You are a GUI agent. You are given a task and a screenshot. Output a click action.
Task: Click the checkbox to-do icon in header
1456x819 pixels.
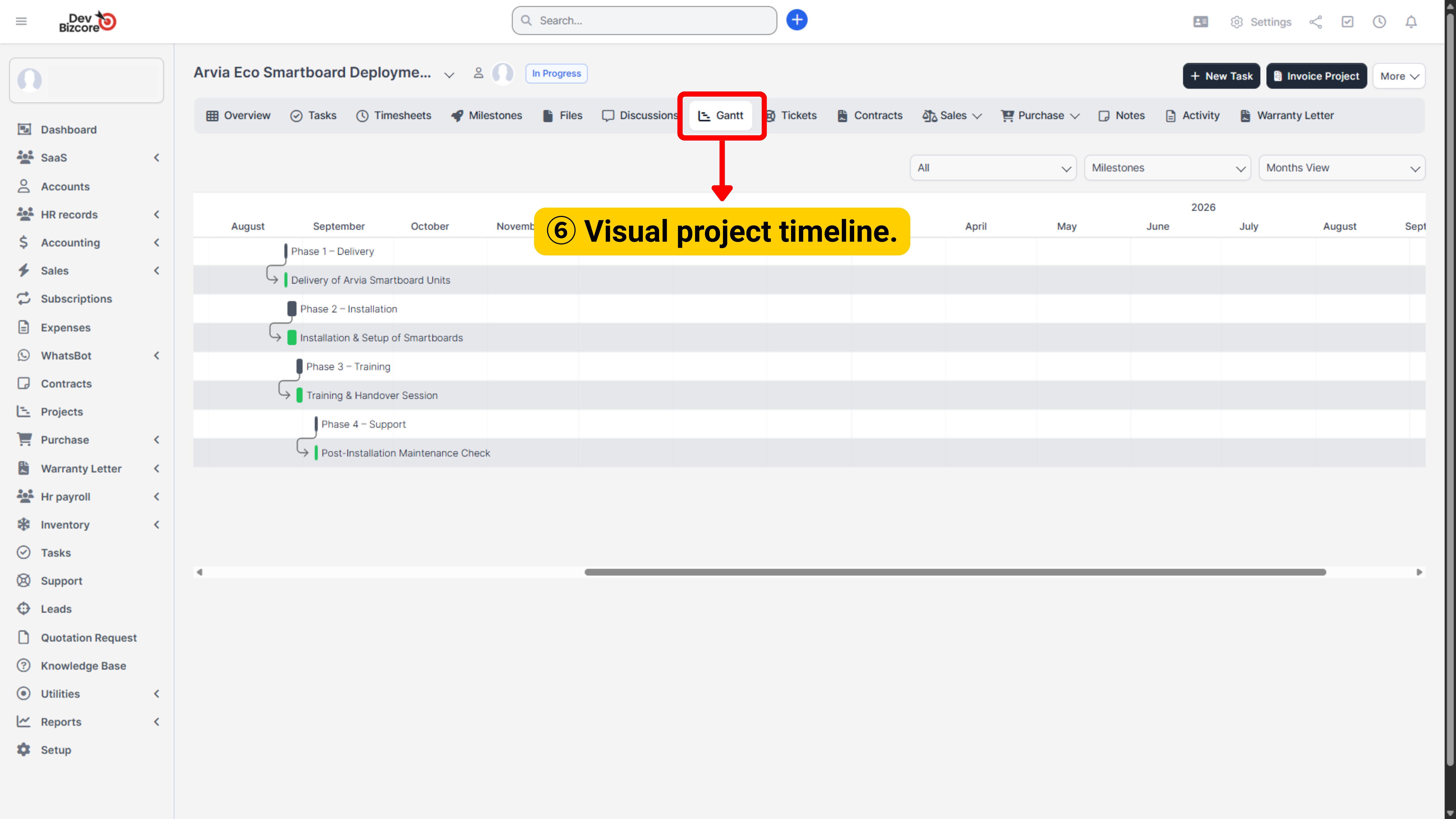(x=1348, y=22)
